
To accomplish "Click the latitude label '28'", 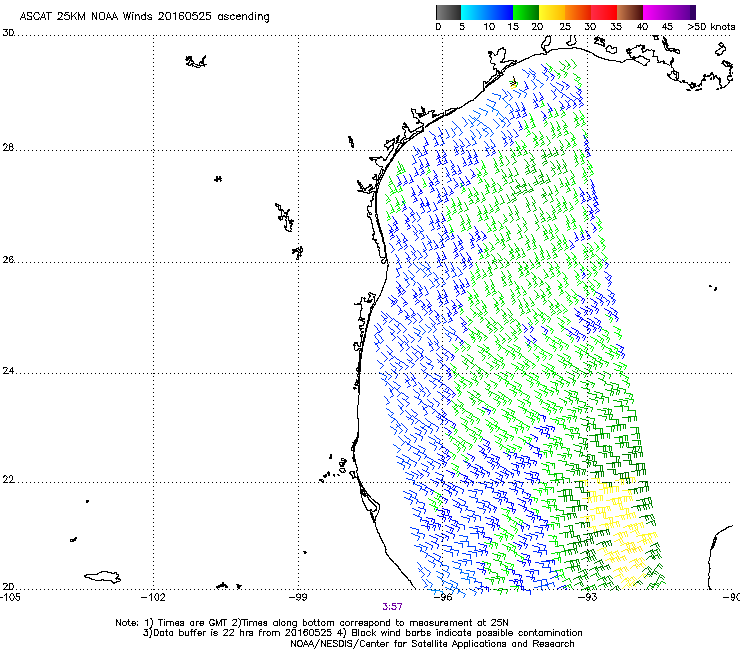I will tap(8, 148).
